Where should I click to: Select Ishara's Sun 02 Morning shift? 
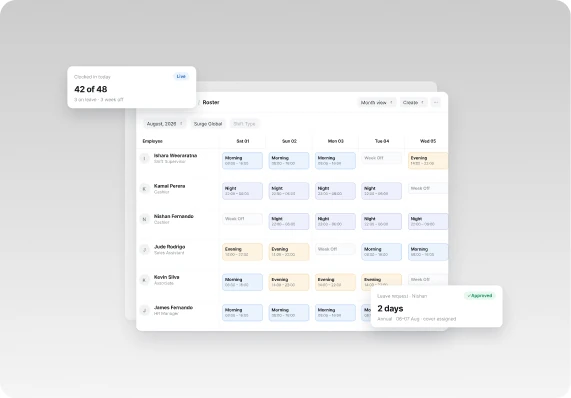pyautogui.click(x=289, y=161)
